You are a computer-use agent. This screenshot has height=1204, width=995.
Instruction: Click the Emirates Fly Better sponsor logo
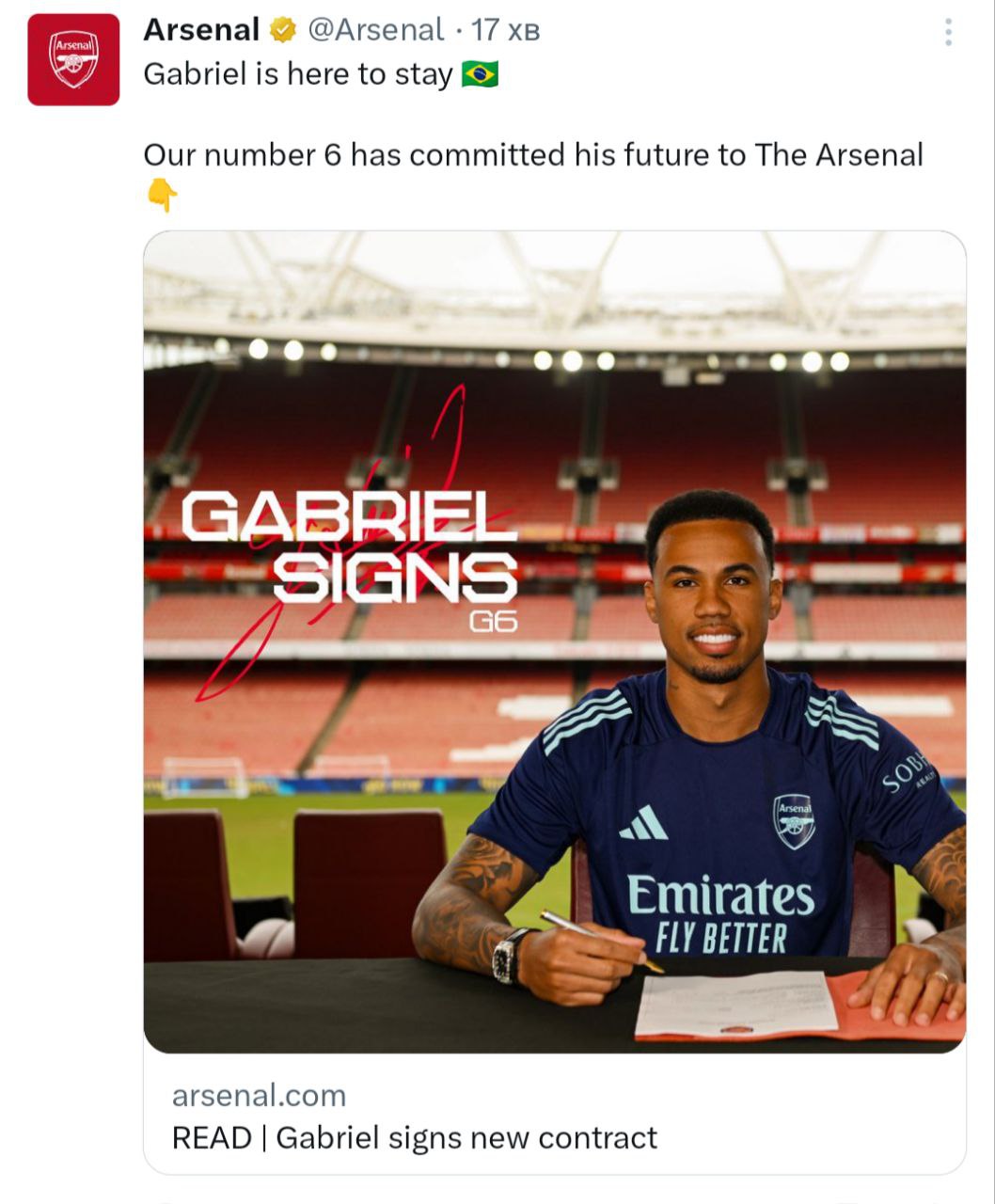[719, 912]
